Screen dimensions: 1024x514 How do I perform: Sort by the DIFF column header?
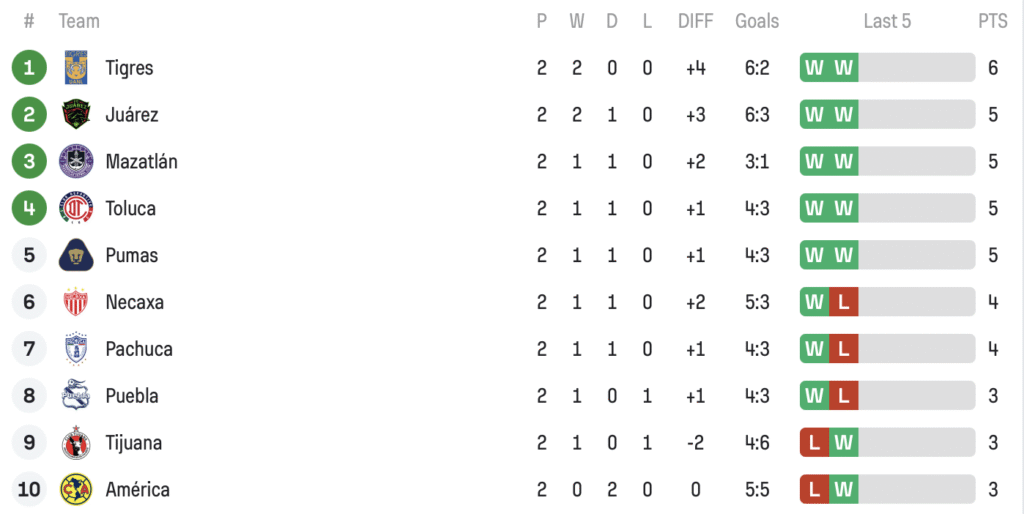pos(696,21)
